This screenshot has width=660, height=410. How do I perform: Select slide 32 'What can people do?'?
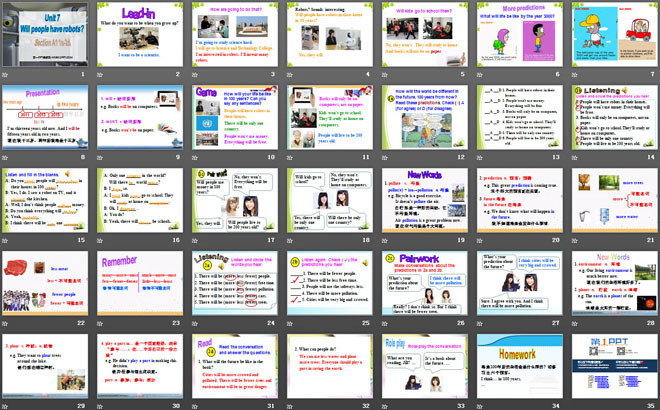pos(330,366)
